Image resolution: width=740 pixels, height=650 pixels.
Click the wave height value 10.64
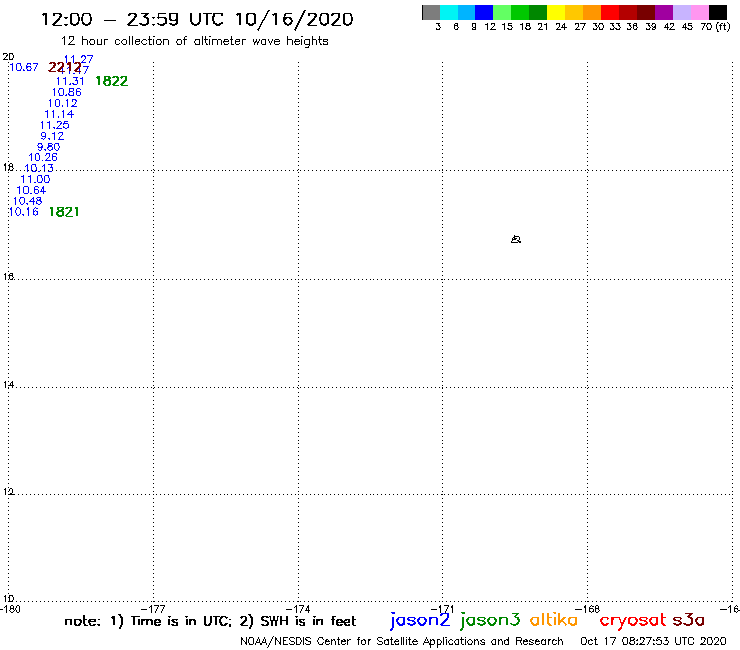click(31, 190)
